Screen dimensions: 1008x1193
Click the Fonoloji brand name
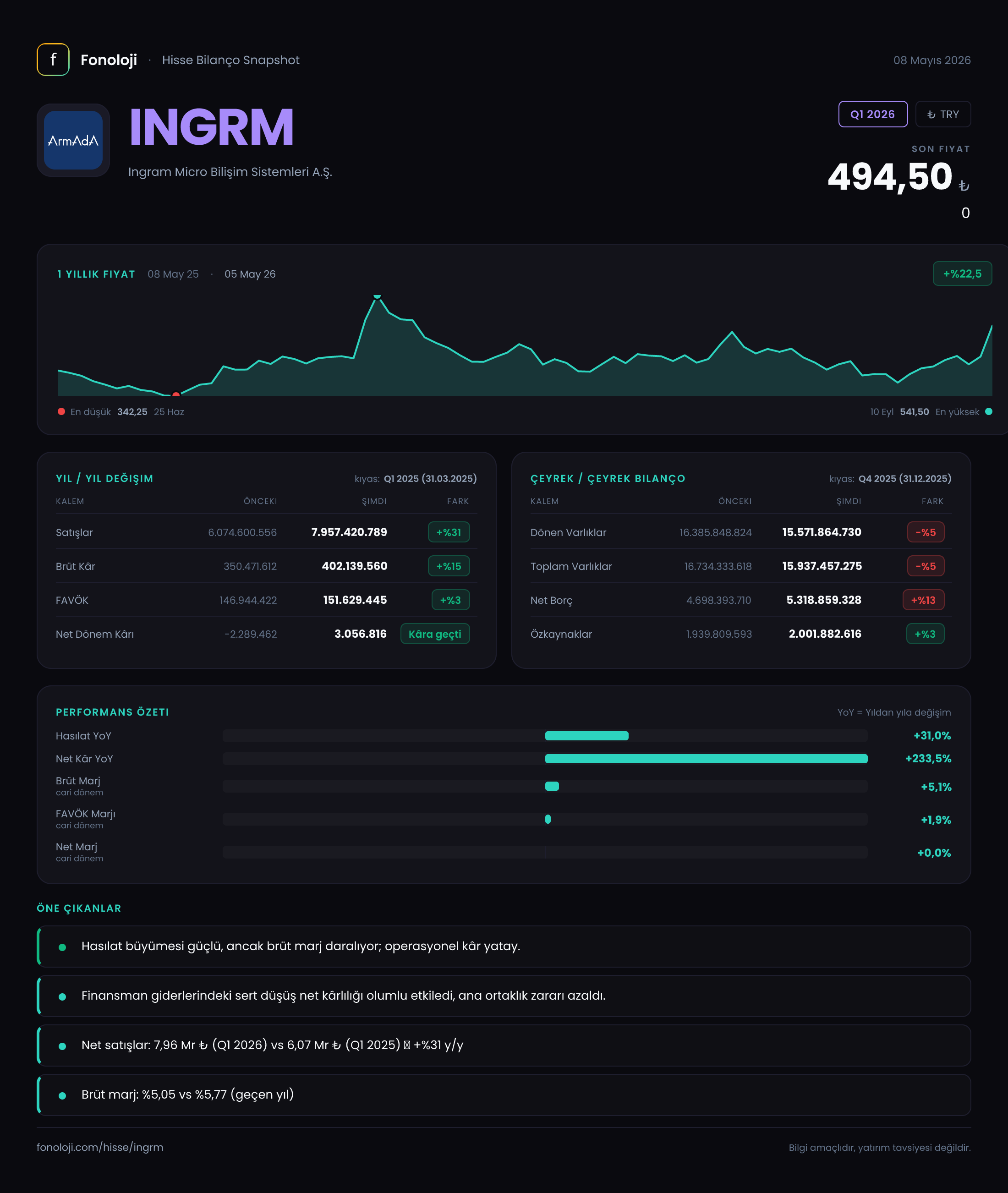click(109, 60)
